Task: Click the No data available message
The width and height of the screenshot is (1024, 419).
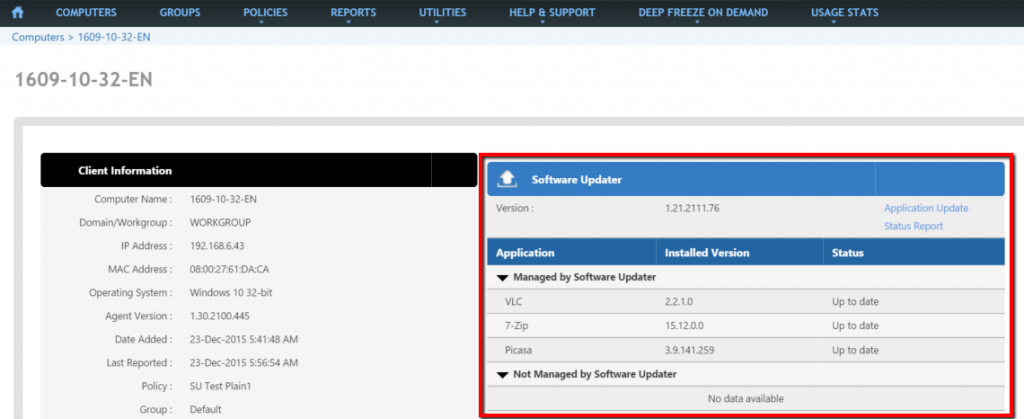Action: pyautogui.click(x=746, y=398)
